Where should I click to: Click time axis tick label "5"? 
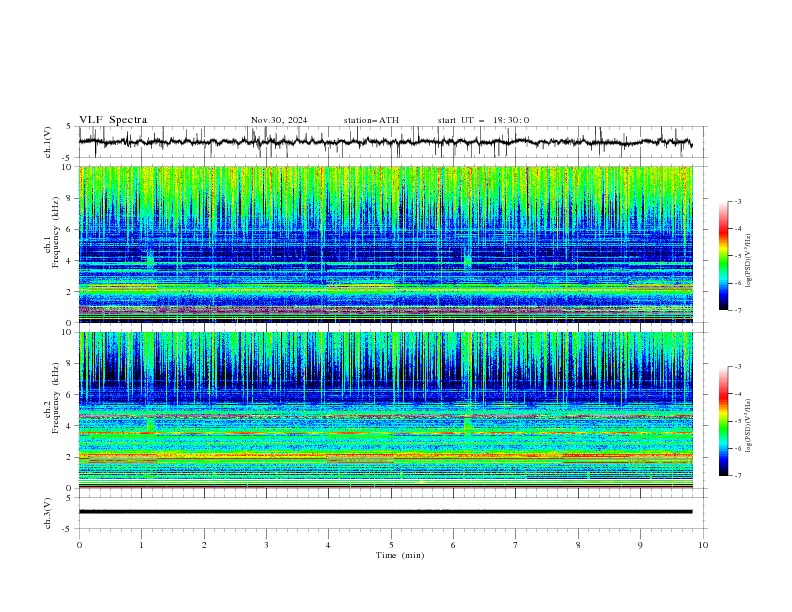coord(391,545)
